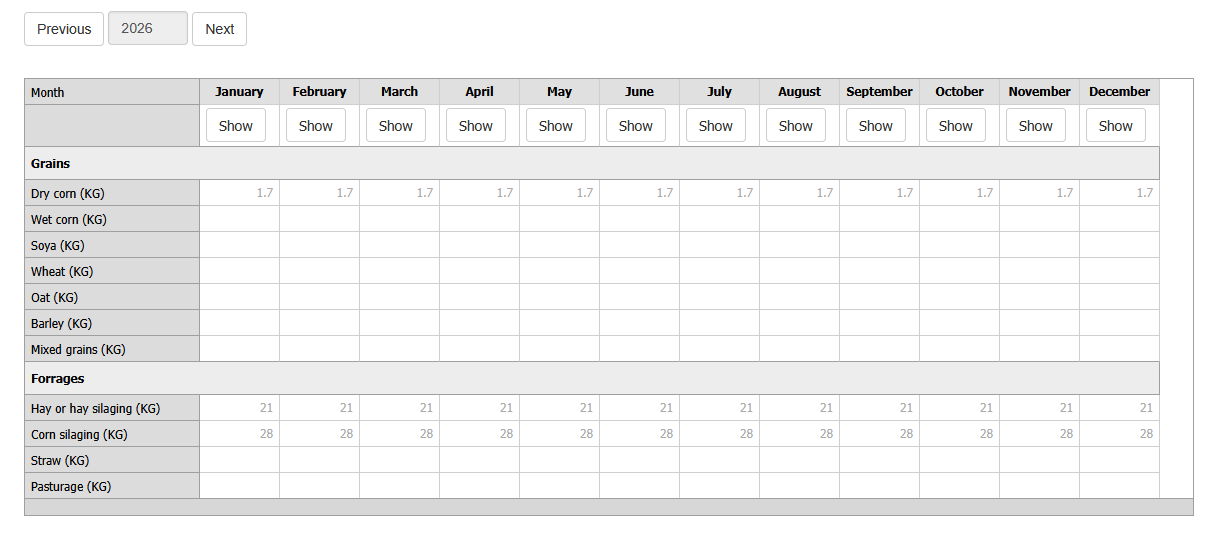1218x533 pixels.
Task: Select Pasturage cell for November
Action: 1040,486
